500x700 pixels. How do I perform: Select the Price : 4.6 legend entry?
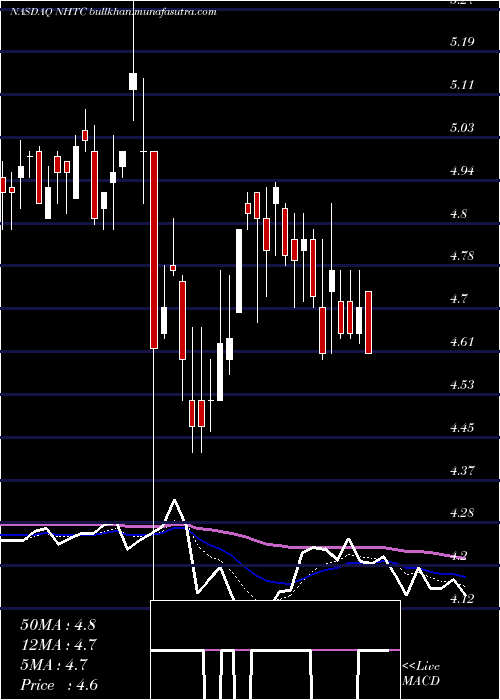point(59,685)
